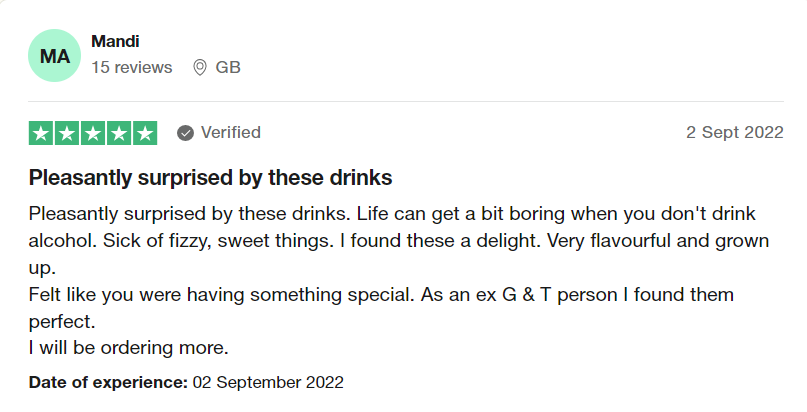The height and width of the screenshot is (412, 807).
Task: Select the fourth green rating star
Action: [x=119, y=133]
